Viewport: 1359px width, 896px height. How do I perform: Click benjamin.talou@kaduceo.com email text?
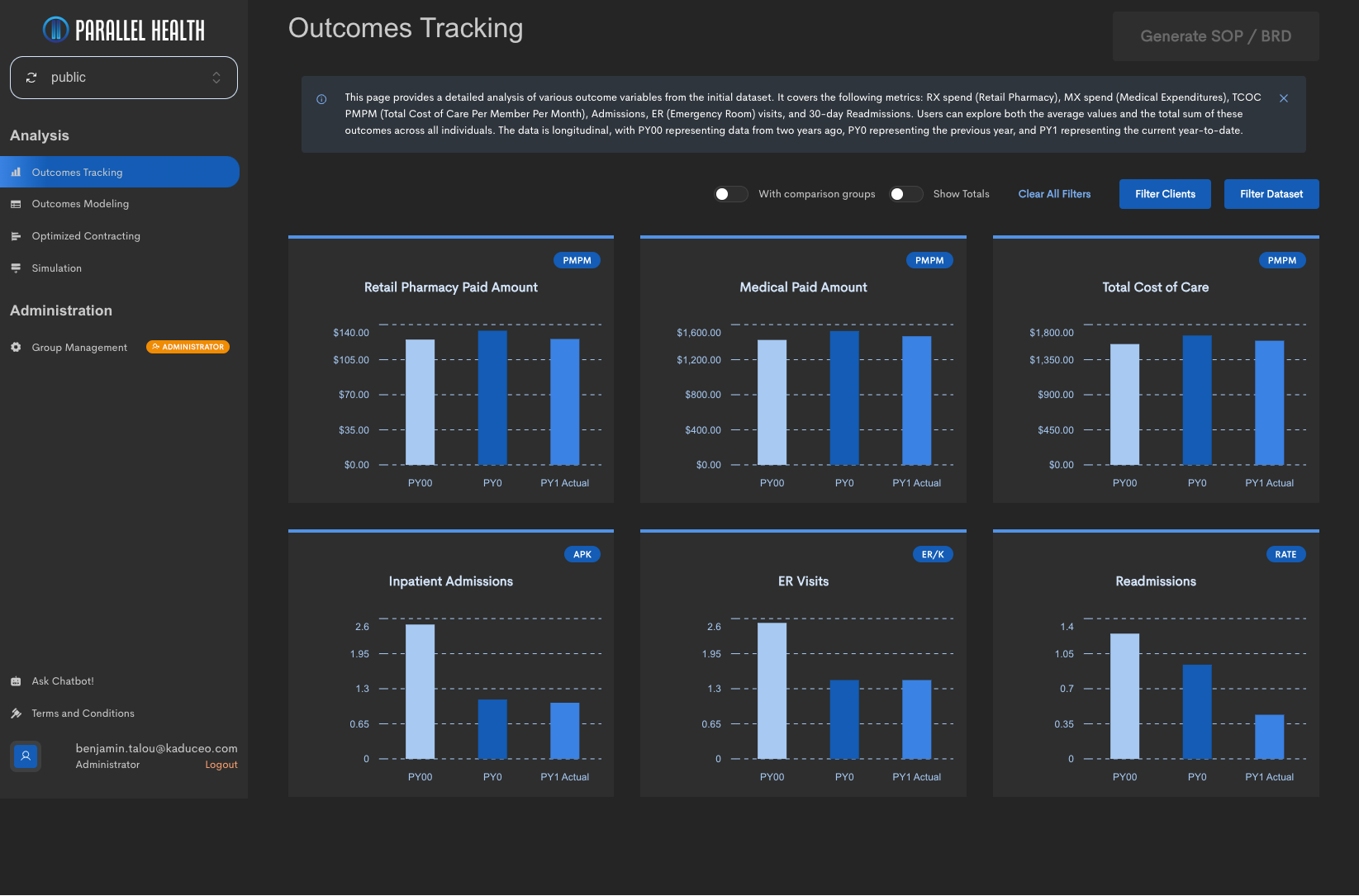157,748
